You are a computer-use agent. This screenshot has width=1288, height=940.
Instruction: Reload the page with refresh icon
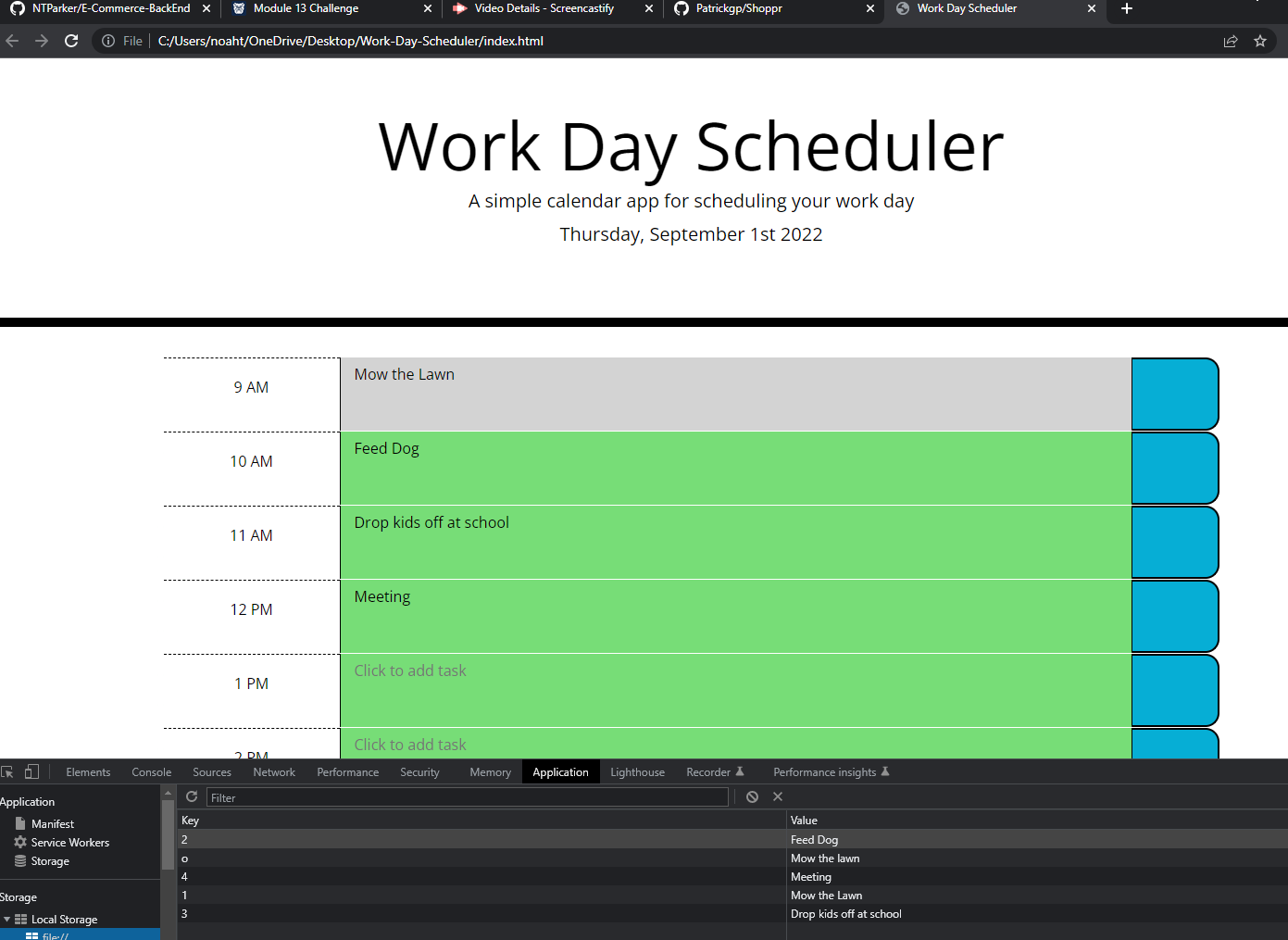coord(71,41)
